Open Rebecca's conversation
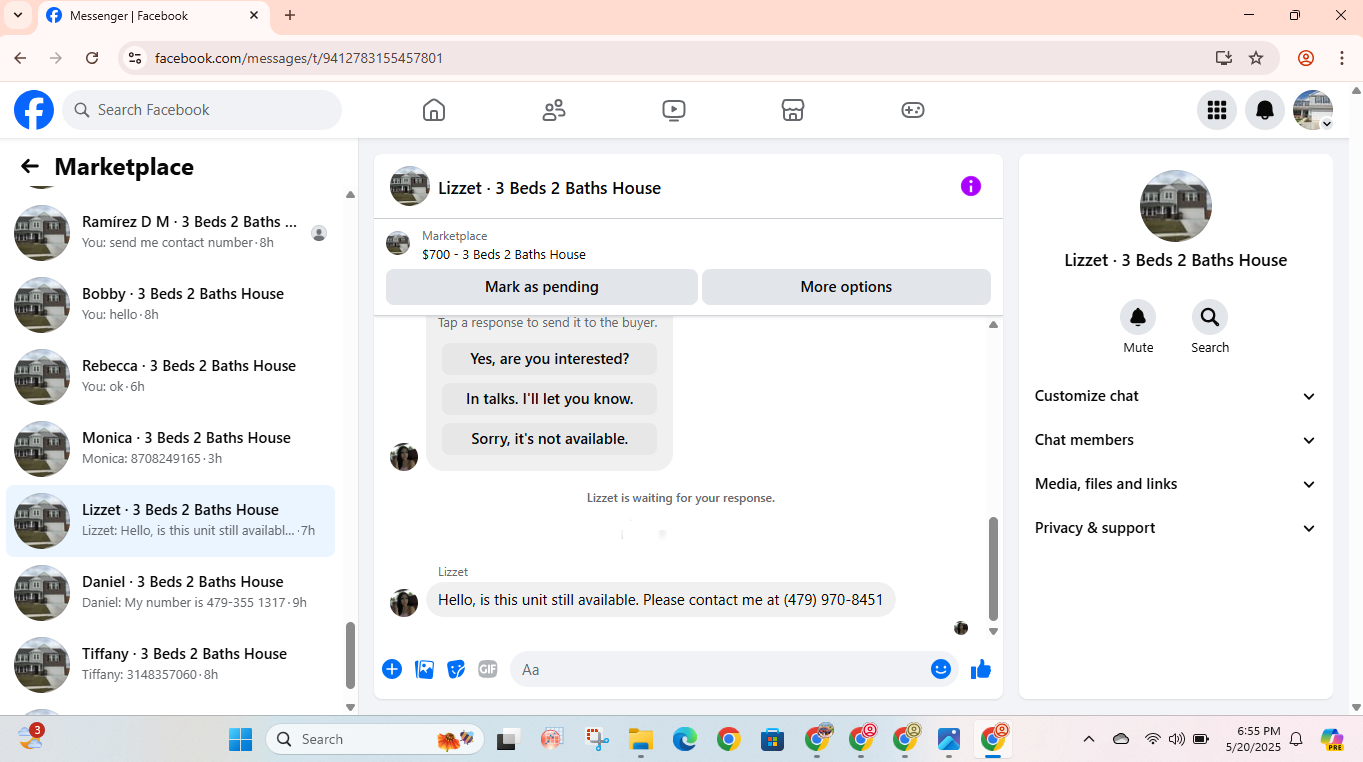This screenshot has height=762, width=1363. coord(171,377)
